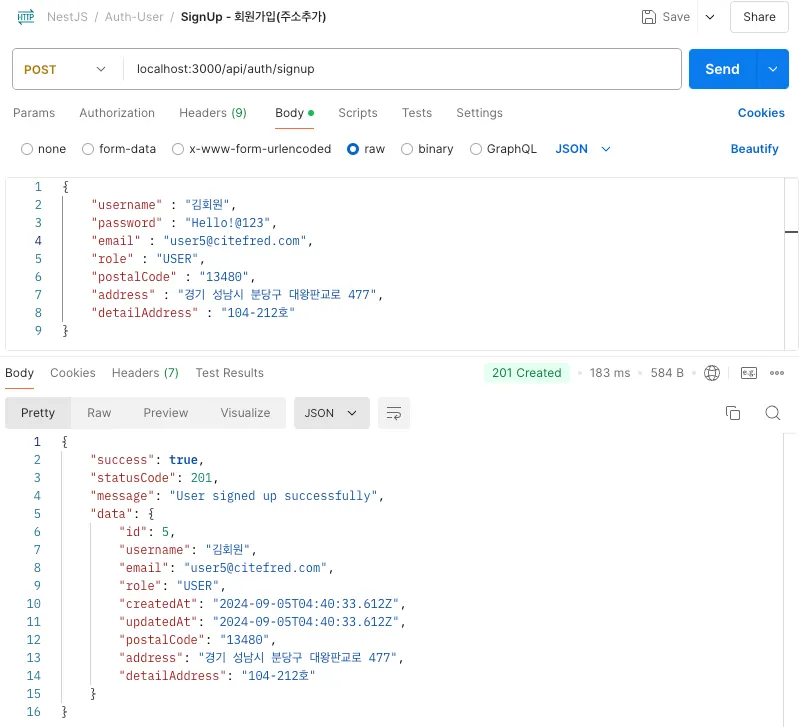Image resolution: width=799 pixels, height=727 pixels.
Task: Click the Beautify link
Action: (x=754, y=149)
